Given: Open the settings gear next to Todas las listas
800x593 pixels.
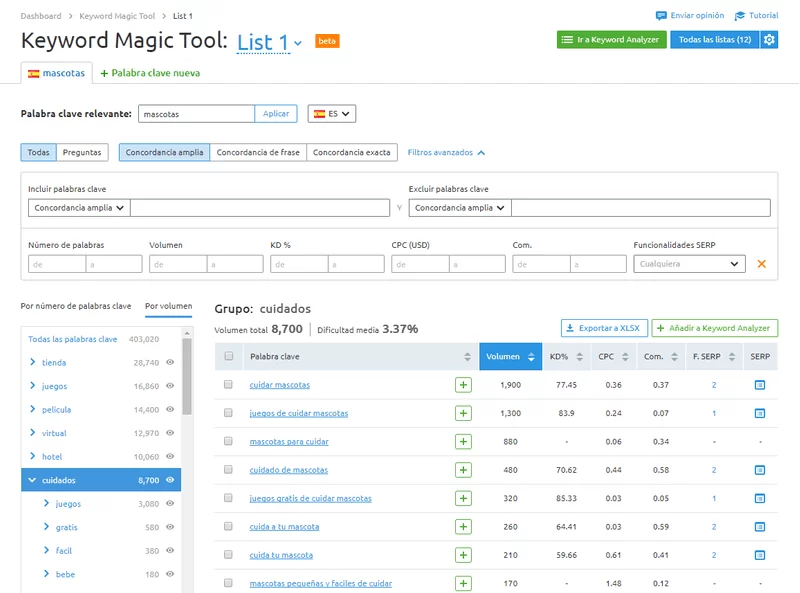Looking at the screenshot, I should pyautogui.click(x=769, y=40).
